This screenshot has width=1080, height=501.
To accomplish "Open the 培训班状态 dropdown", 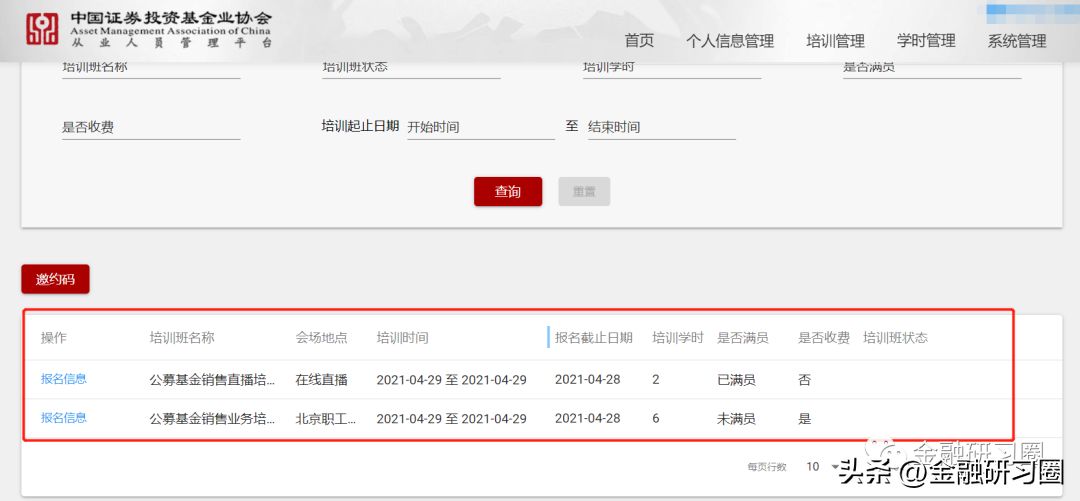I will pyautogui.click(x=411, y=69).
